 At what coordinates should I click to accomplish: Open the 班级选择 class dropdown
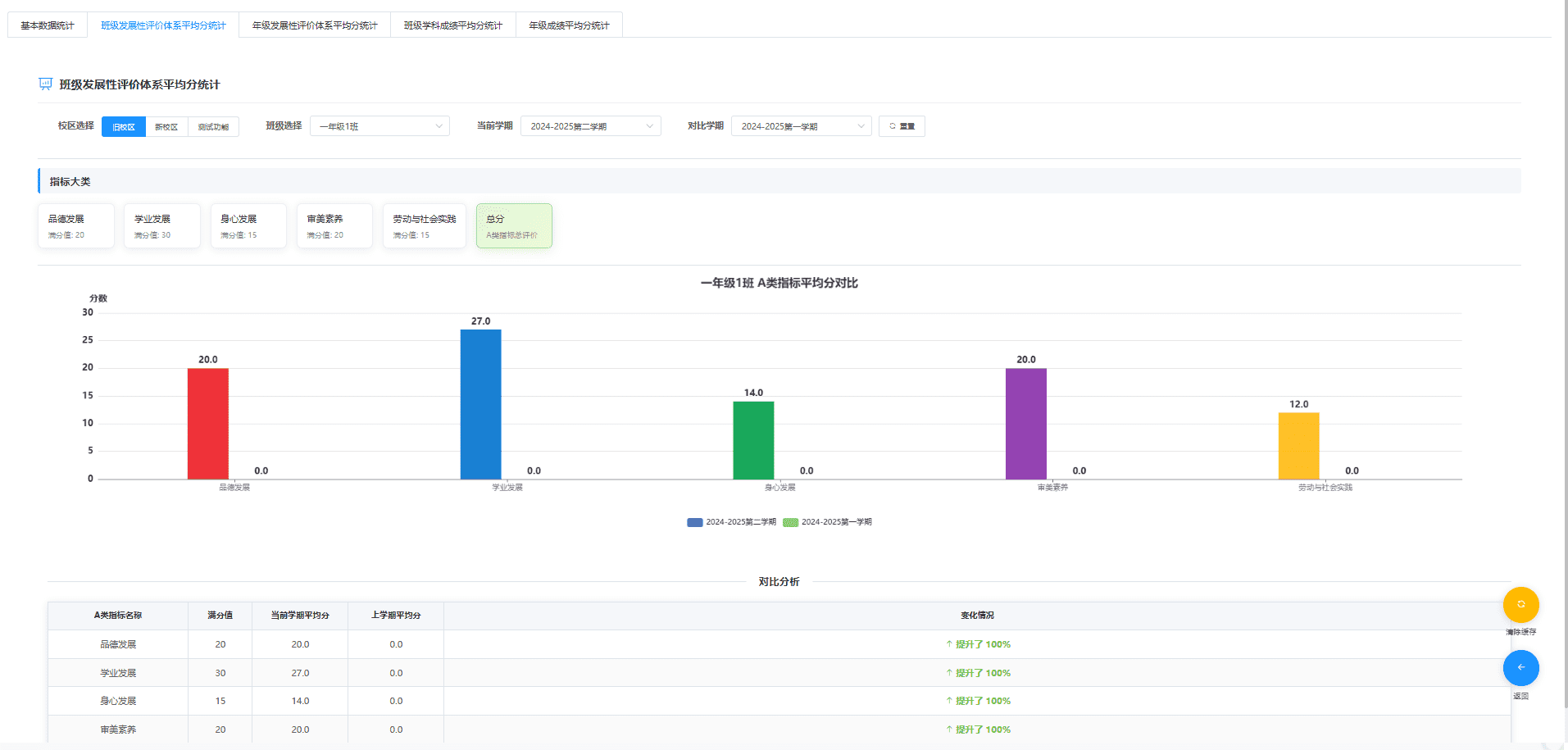[380, 126]
